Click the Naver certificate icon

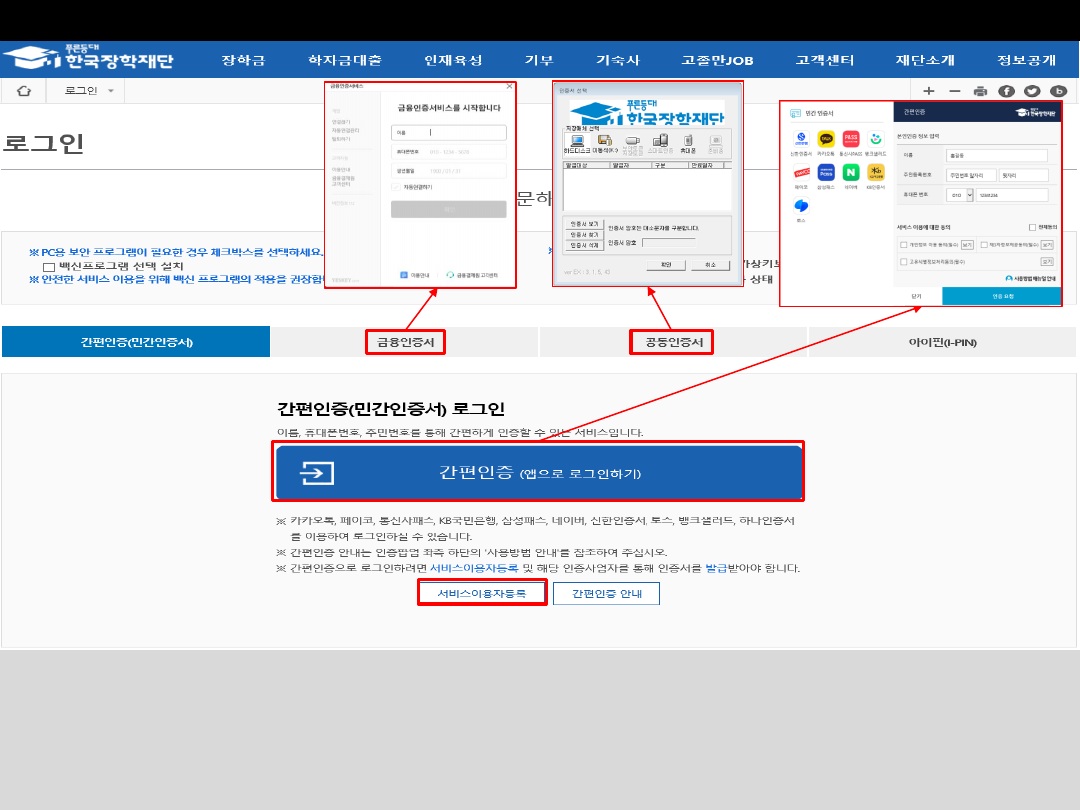(851, 173)
